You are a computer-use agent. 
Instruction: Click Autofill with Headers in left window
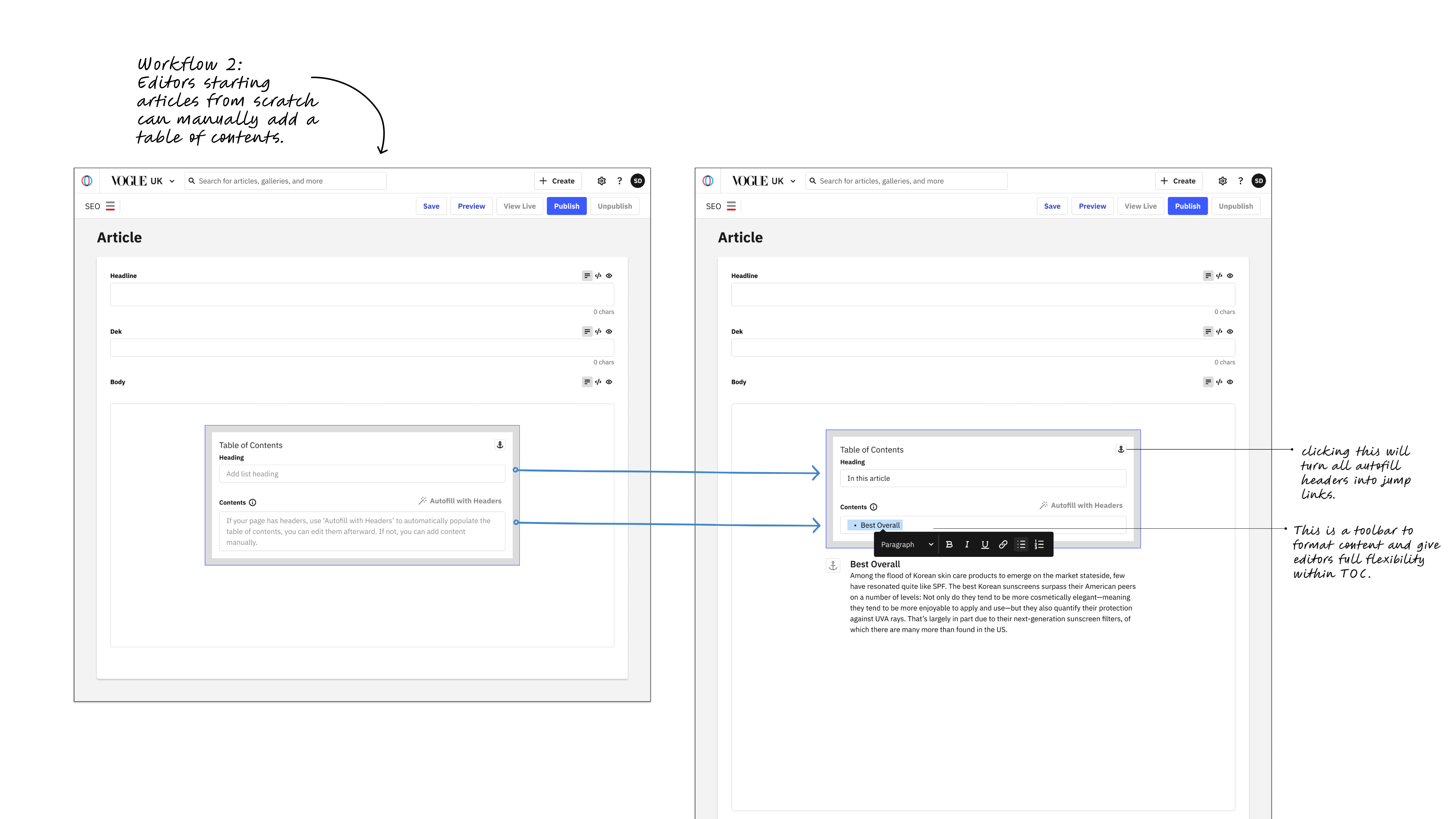point(460,501)
